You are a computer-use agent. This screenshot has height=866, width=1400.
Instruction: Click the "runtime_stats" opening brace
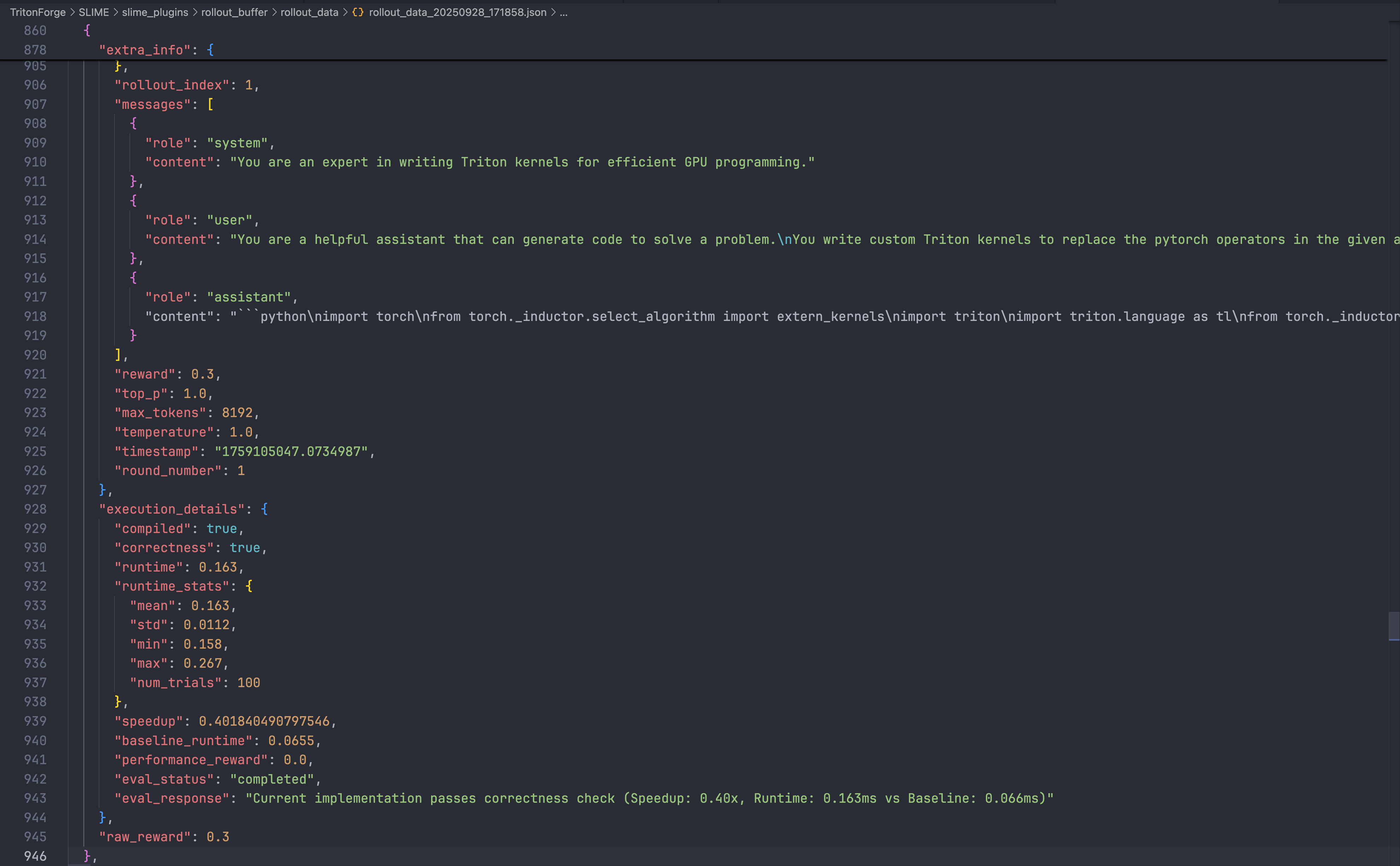point(249,586)
